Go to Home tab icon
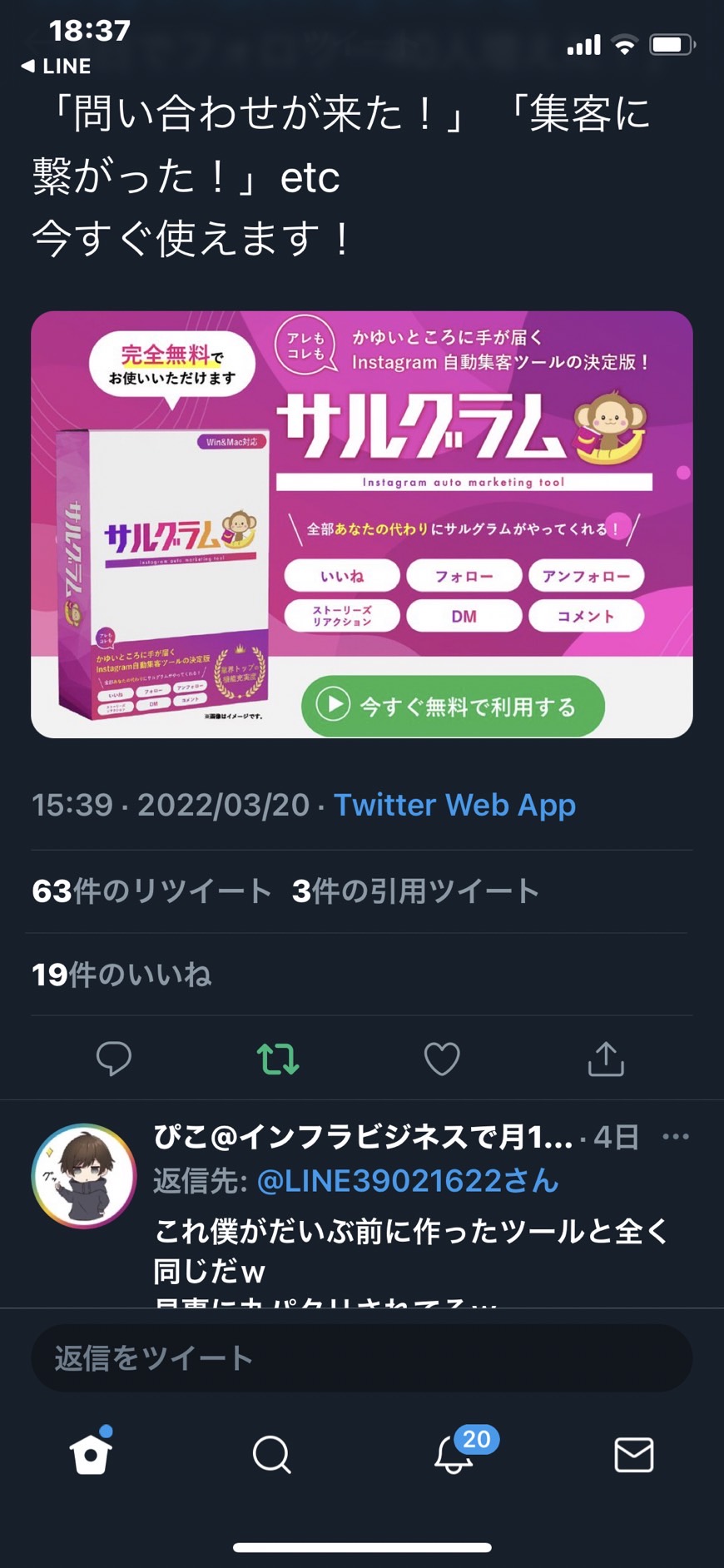 pos(91,1451)
